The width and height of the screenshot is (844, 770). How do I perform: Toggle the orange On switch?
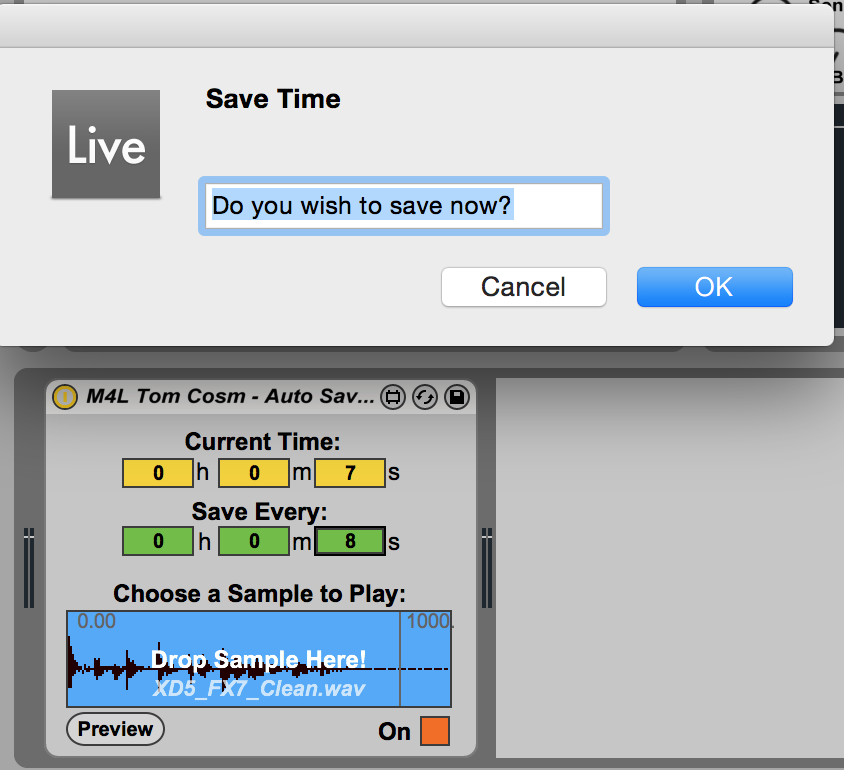(x=435, y=731)
